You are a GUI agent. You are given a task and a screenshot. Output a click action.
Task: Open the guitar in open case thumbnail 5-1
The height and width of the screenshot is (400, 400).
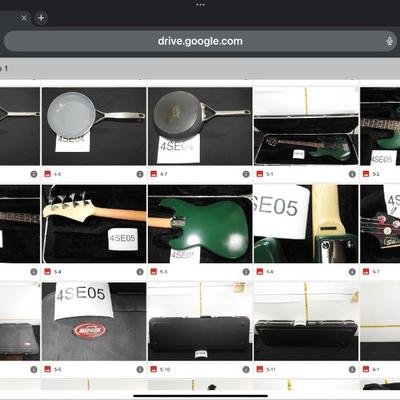coord(306,126)
